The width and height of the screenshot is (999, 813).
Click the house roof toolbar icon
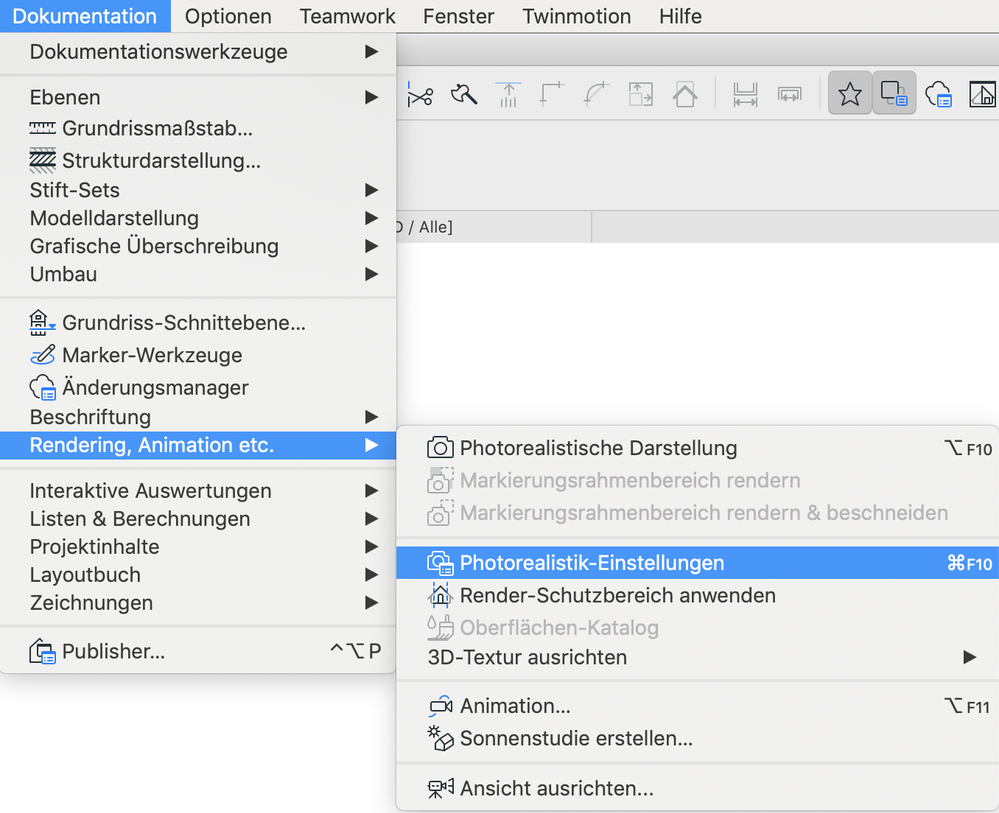[x=684, y=95]
